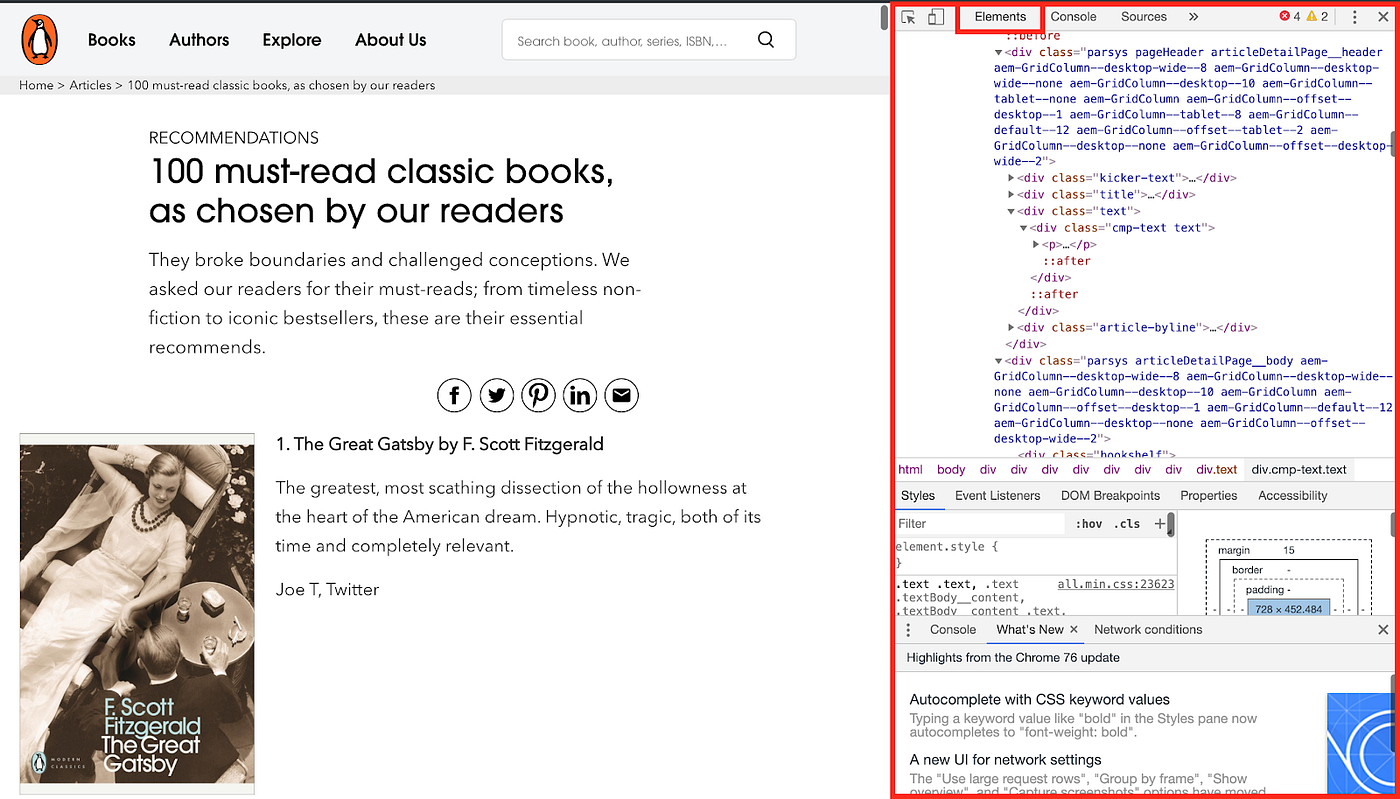The width and height of the screenshot is (1400, 799).
Task: Toggle .cls class editor
Action: click(1128, 524)
